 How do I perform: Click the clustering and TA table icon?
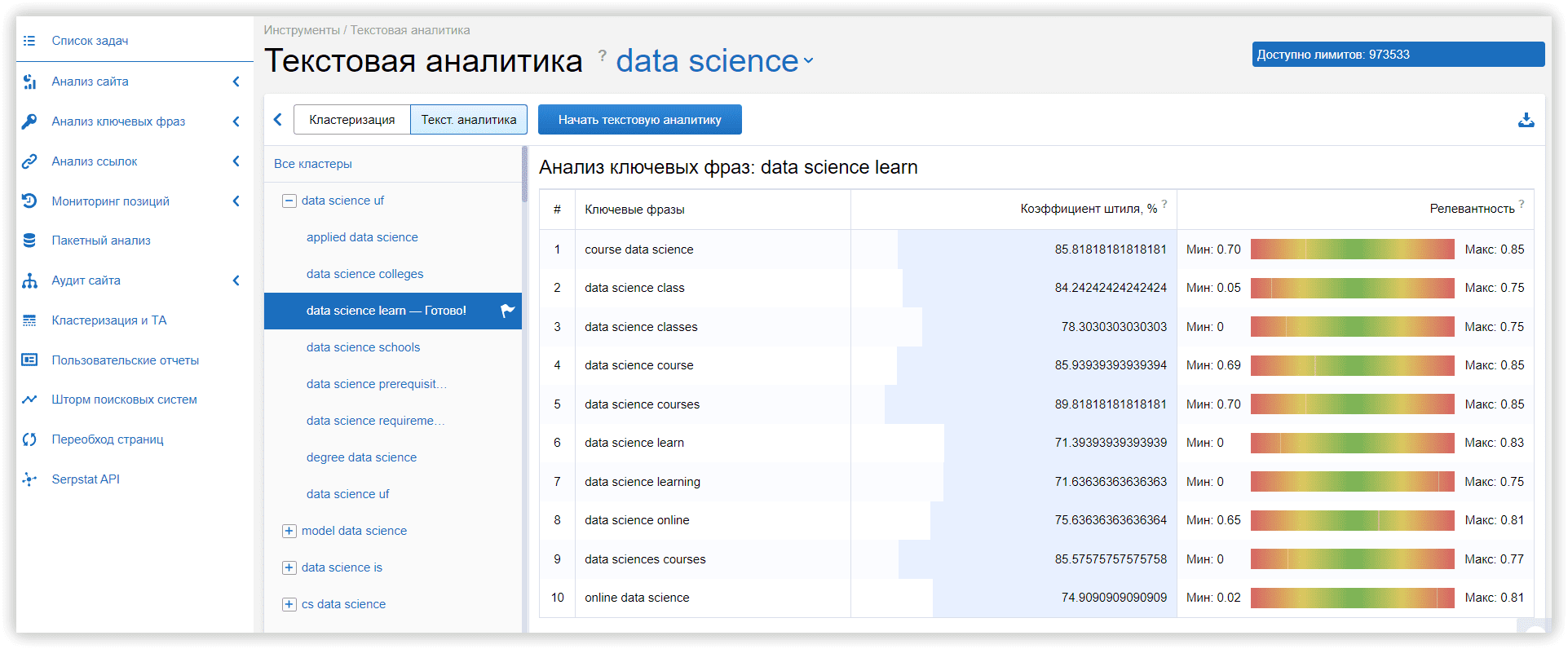click(x=29, y=320)
